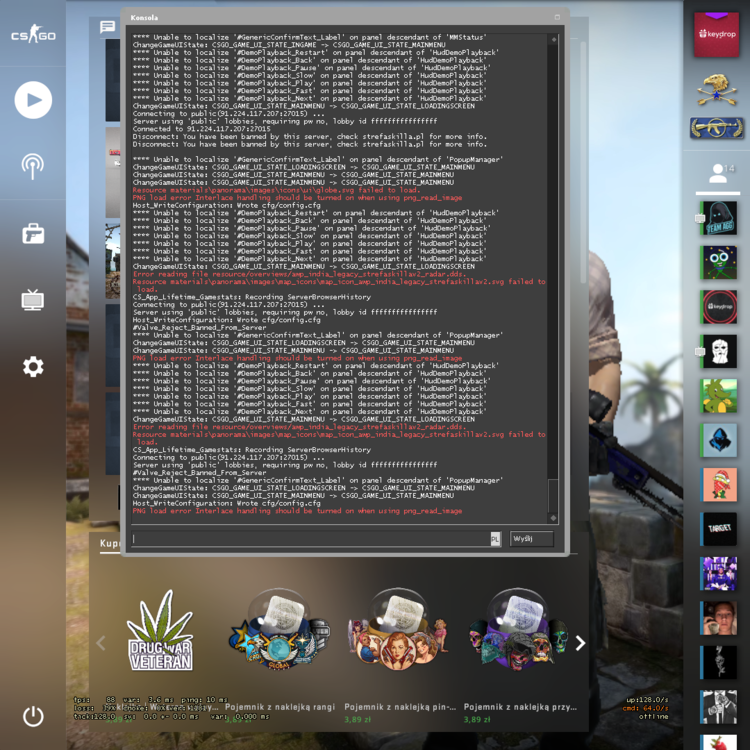Viewport: 750px width, 750px height.
Task: Select the TEAM AGG friend avatar
Action: [718, 219]
